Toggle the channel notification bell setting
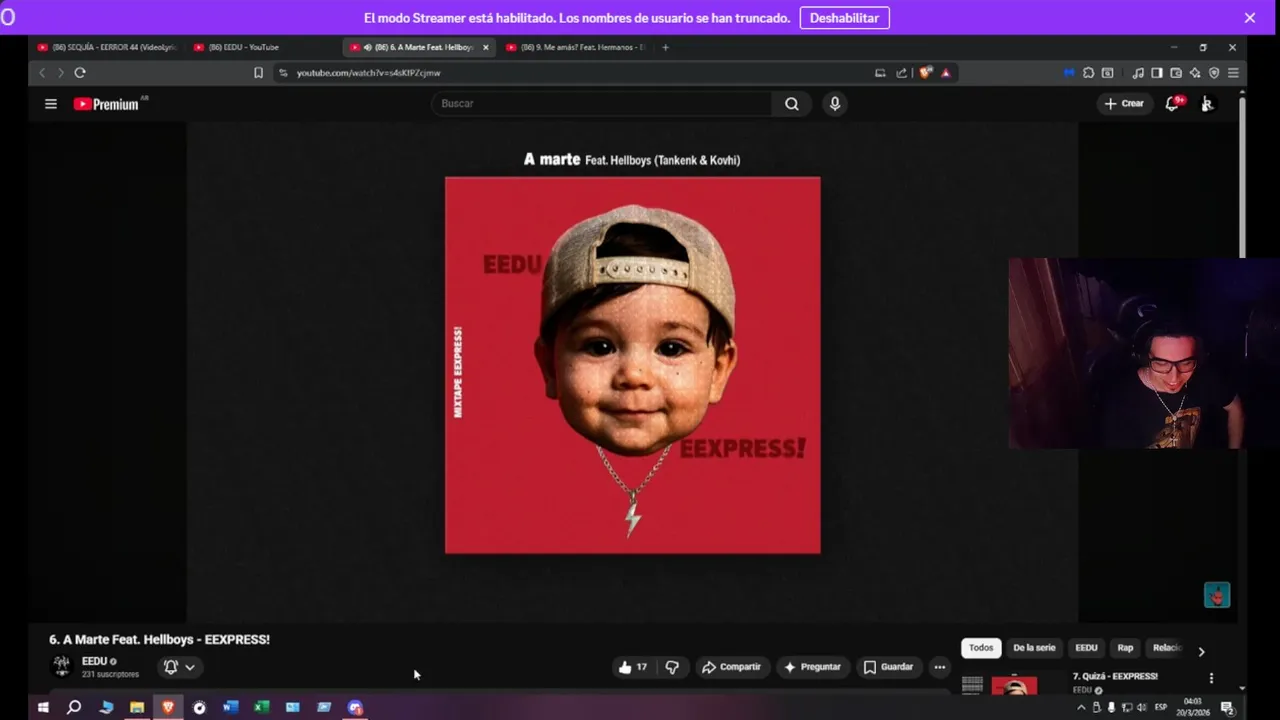The image size is (1280, 720). 180,667
